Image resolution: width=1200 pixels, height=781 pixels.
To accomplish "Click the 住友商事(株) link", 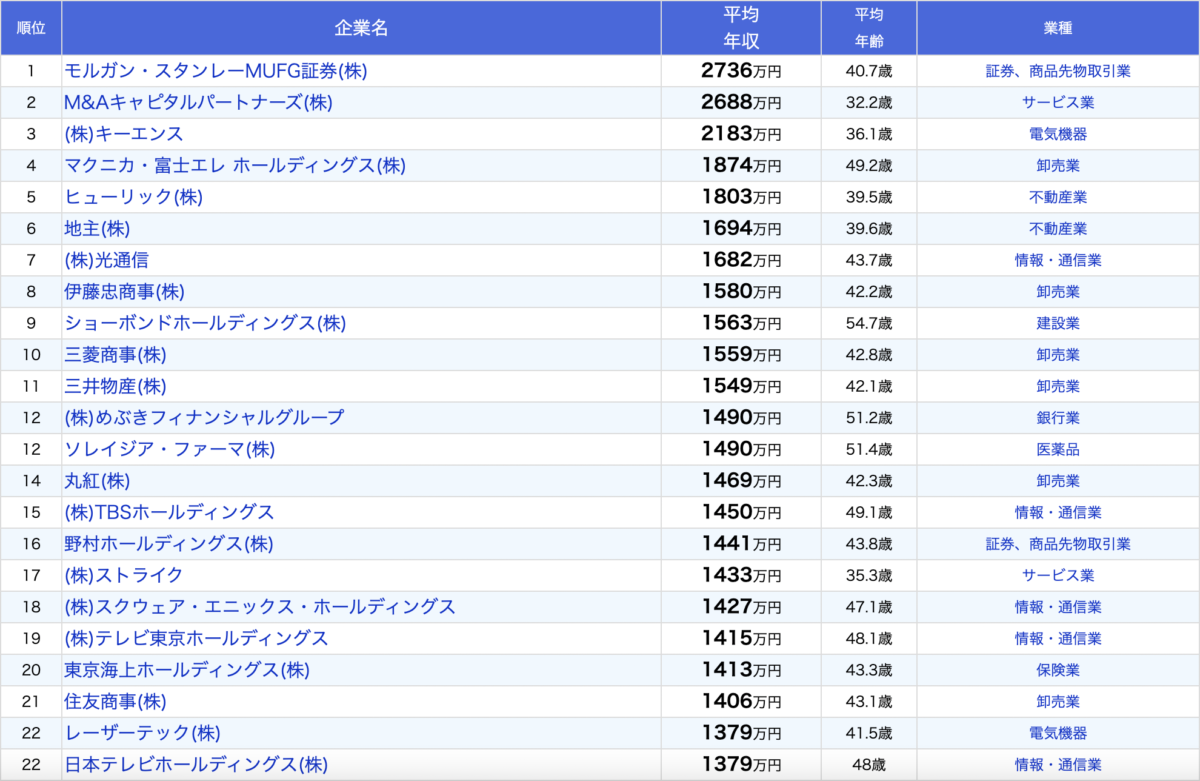I will 115,701.
